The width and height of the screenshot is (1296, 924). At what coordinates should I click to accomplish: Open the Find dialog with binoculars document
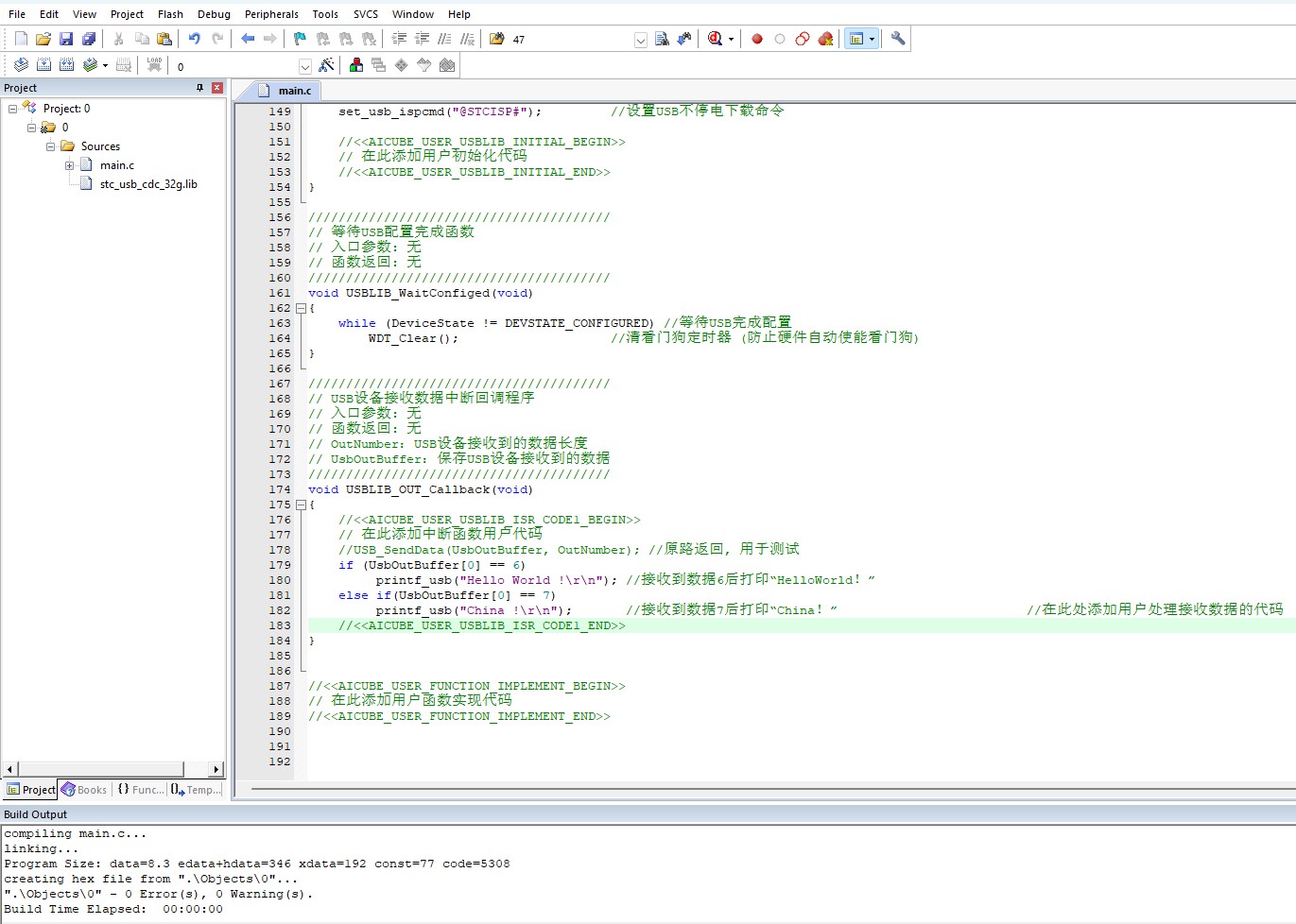(662, 39)
